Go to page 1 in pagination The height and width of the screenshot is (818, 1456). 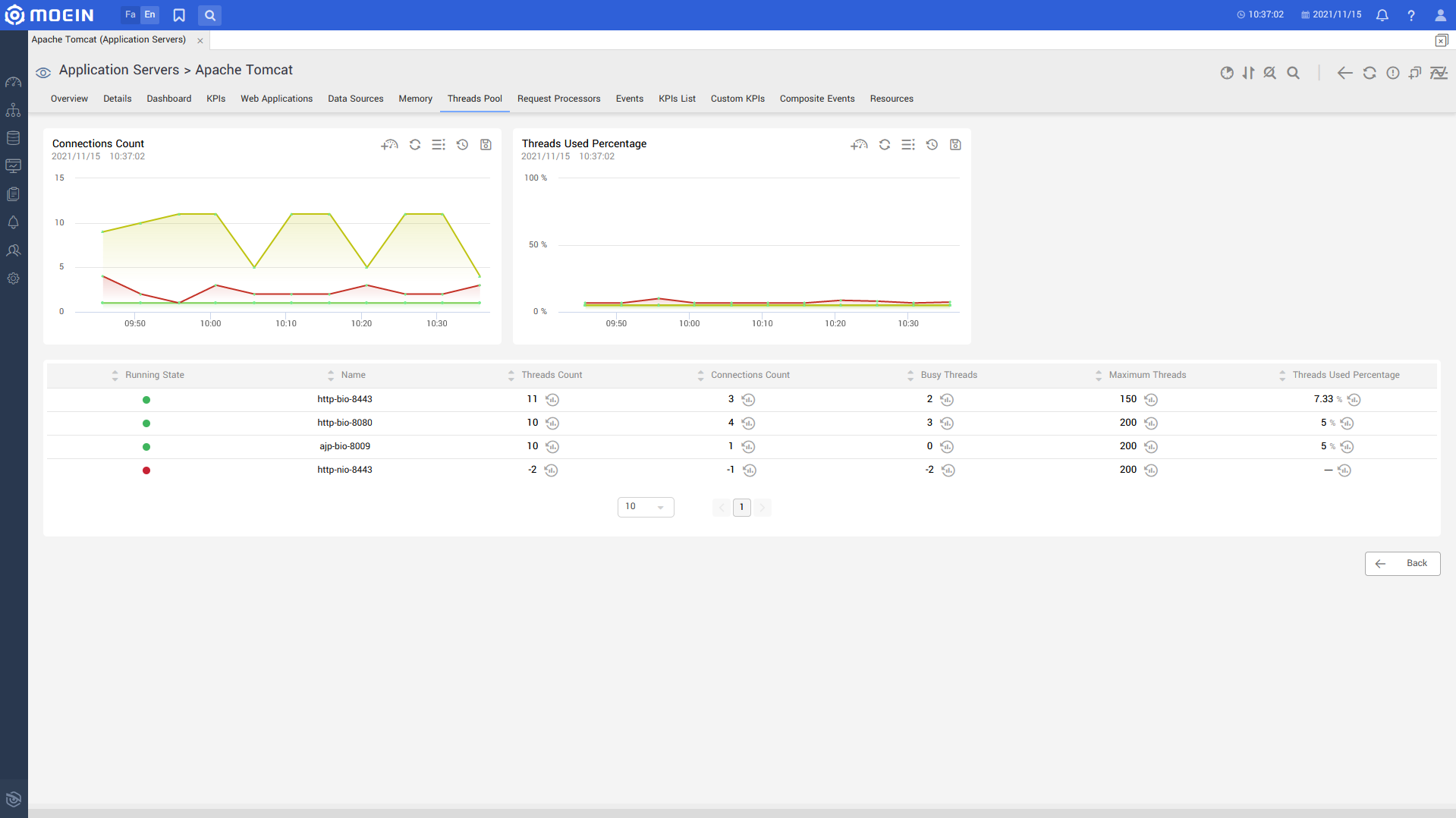pos(742,508)
